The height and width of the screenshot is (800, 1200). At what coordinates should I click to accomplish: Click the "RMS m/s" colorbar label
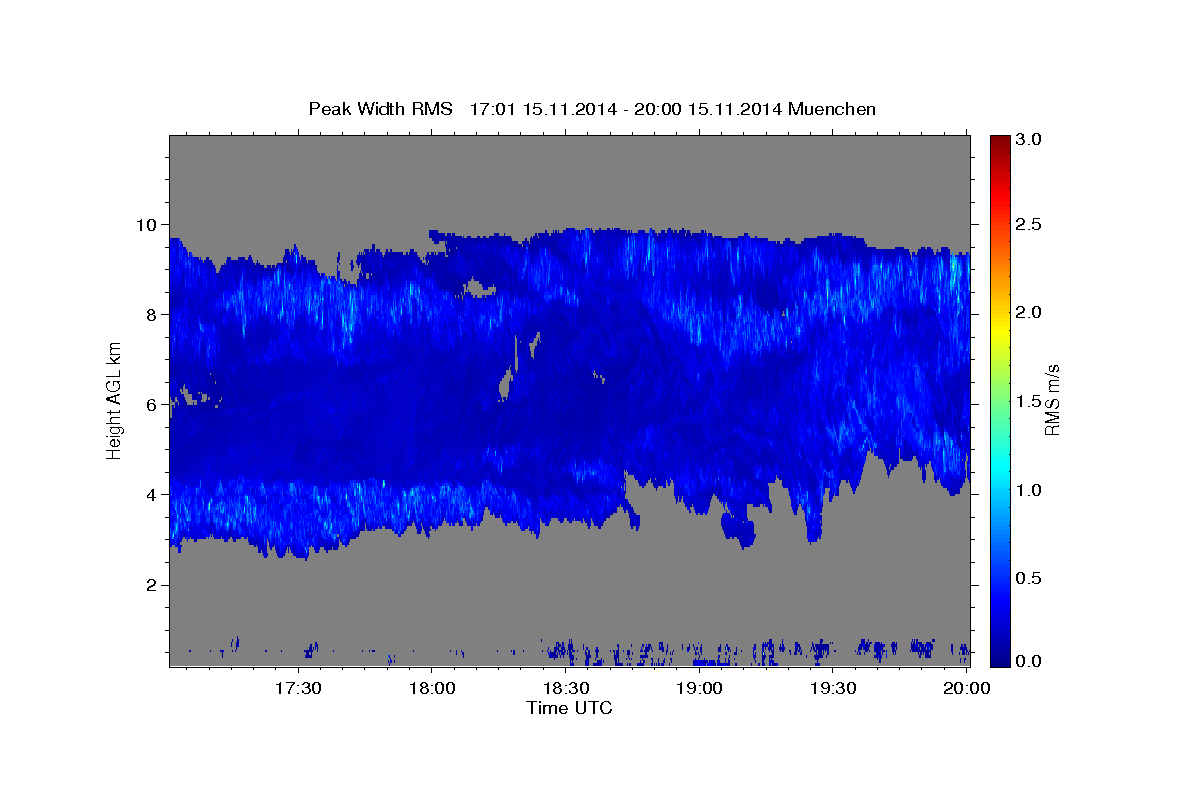1052,400
